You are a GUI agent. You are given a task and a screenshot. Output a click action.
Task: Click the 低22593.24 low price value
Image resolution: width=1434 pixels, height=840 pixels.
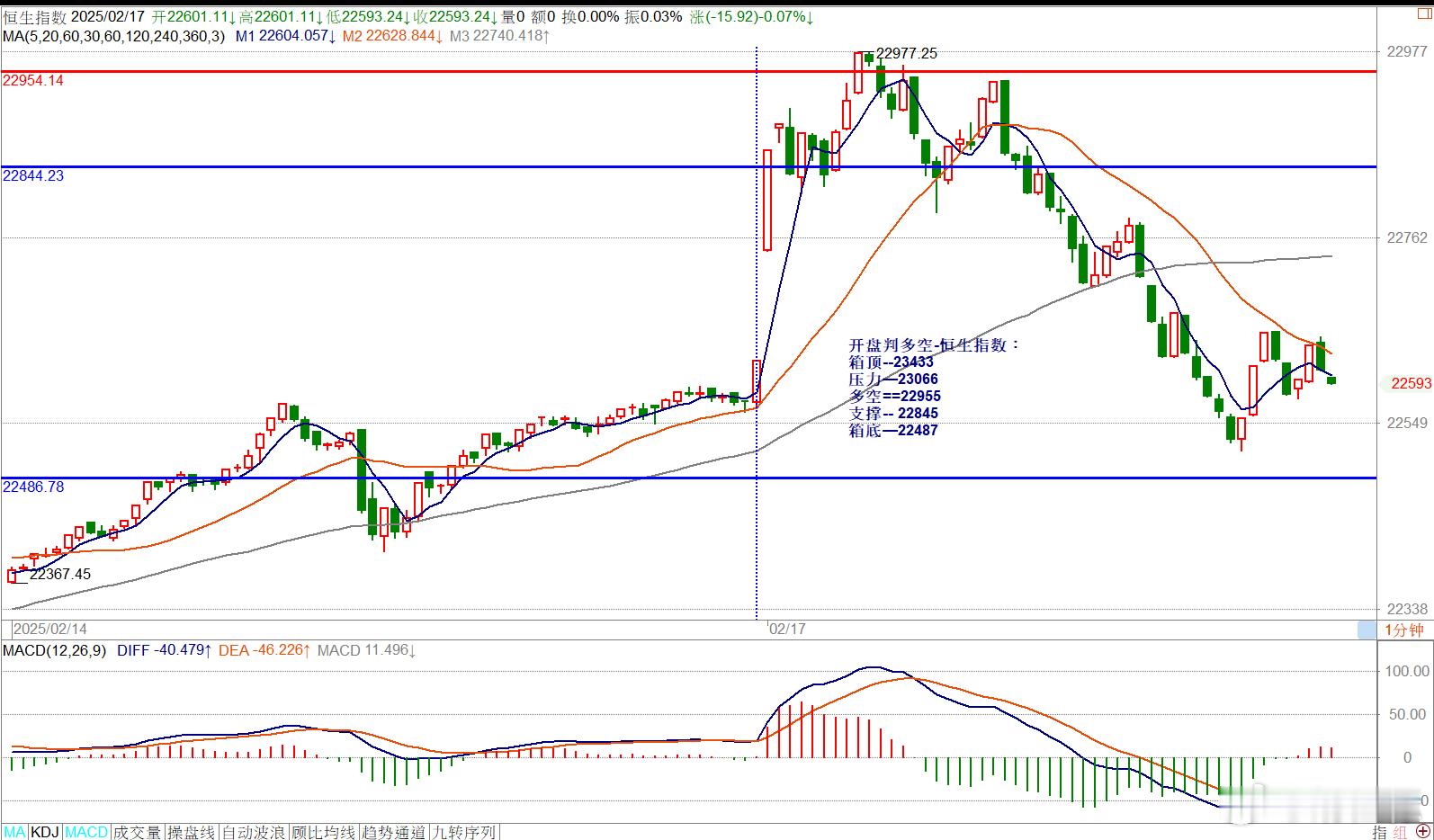pos(368,16)
